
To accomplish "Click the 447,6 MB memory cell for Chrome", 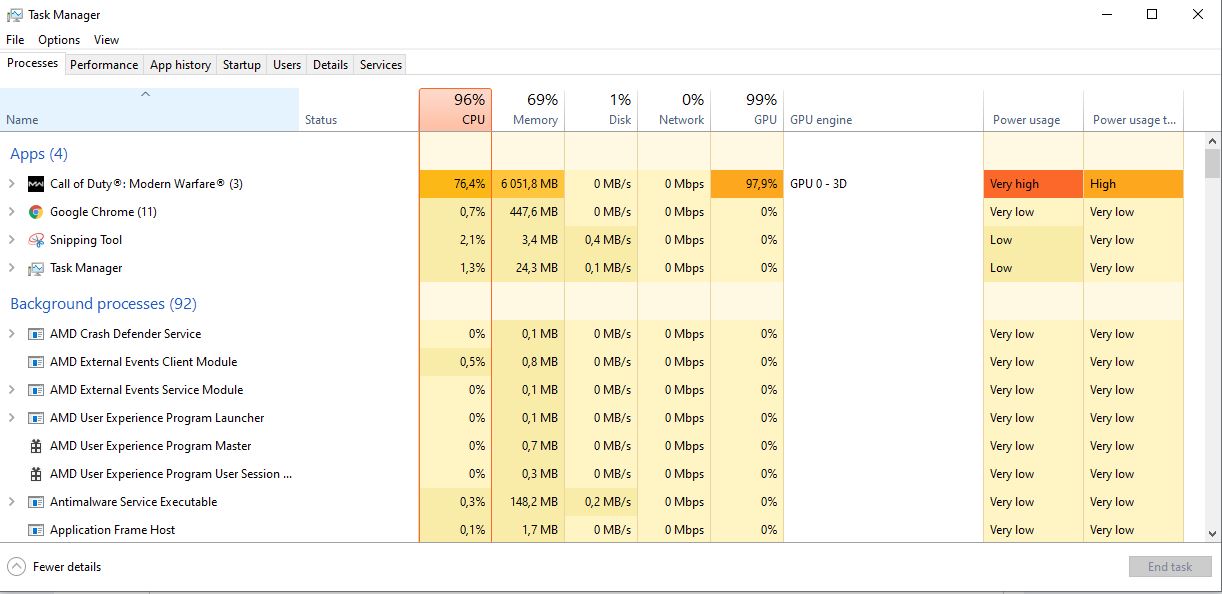I will (528, 212).
